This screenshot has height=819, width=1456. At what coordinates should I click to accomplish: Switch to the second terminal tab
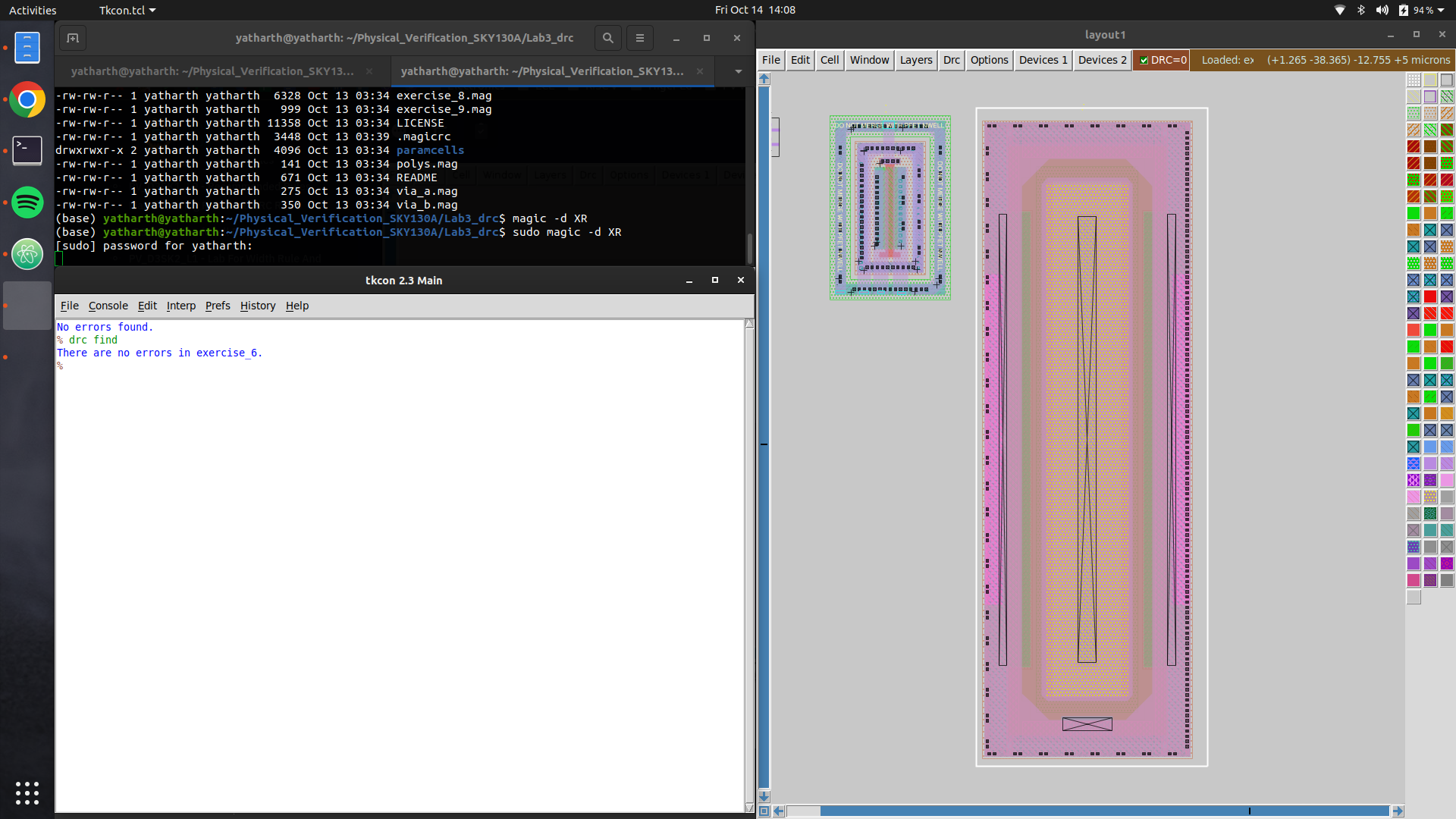(x=542, y=71)
